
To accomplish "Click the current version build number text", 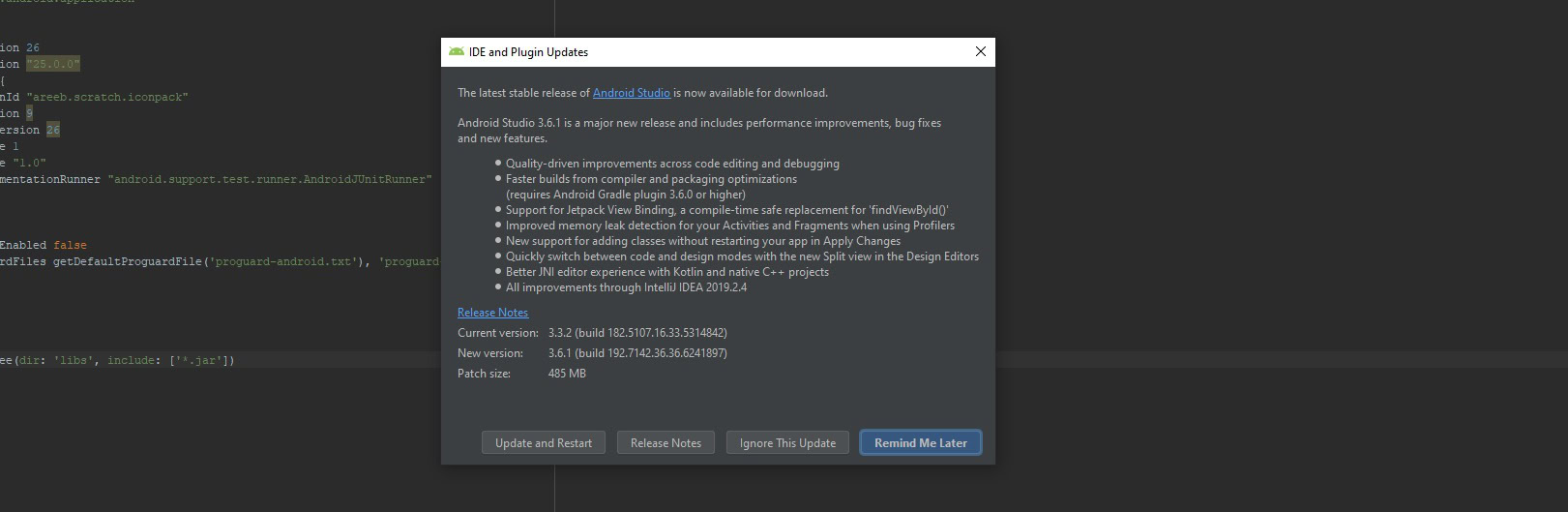I will pyautogui.click(x=637, y=333).
